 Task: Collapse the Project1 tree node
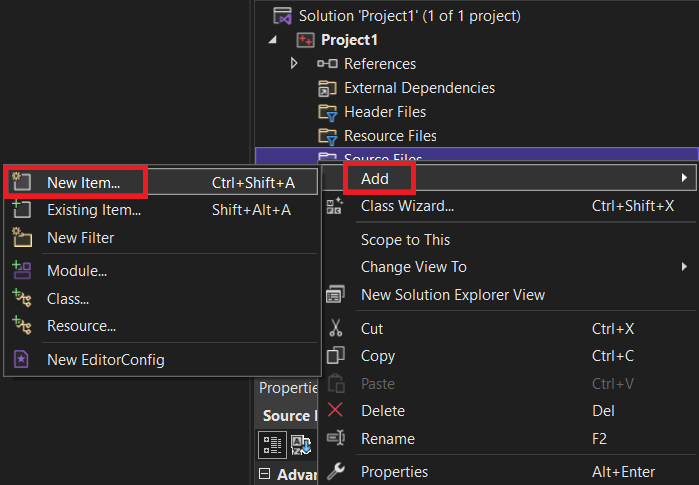click(275, 40)
